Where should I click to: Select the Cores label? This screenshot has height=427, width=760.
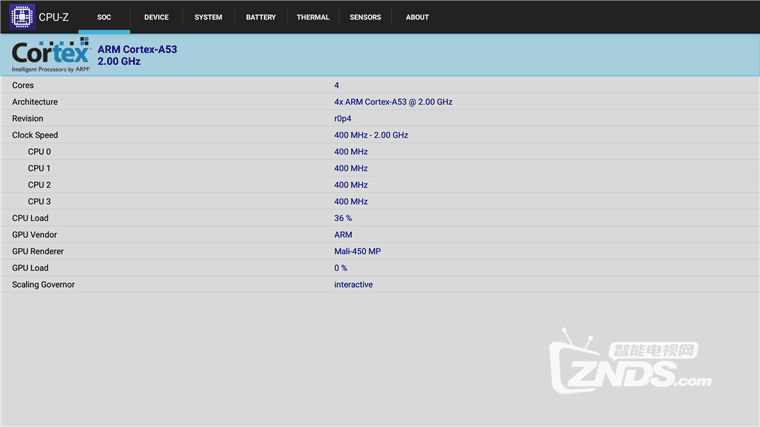[x=23, y=85]
